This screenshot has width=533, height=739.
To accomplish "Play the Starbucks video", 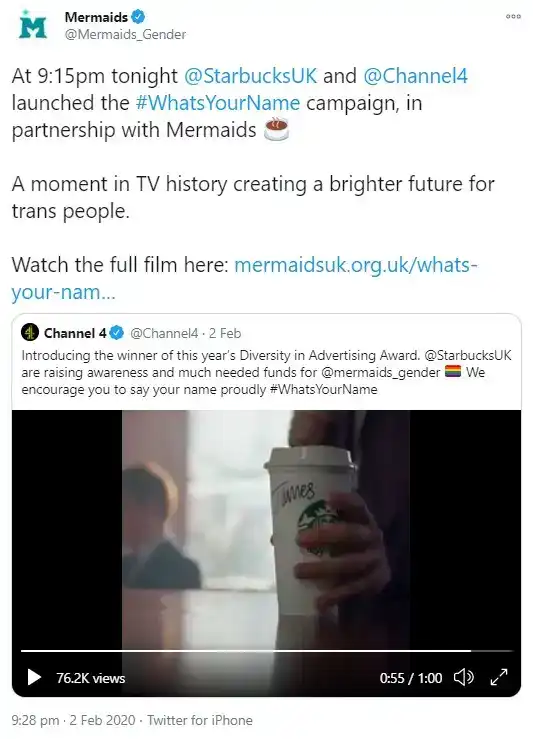I will [34, 678].
